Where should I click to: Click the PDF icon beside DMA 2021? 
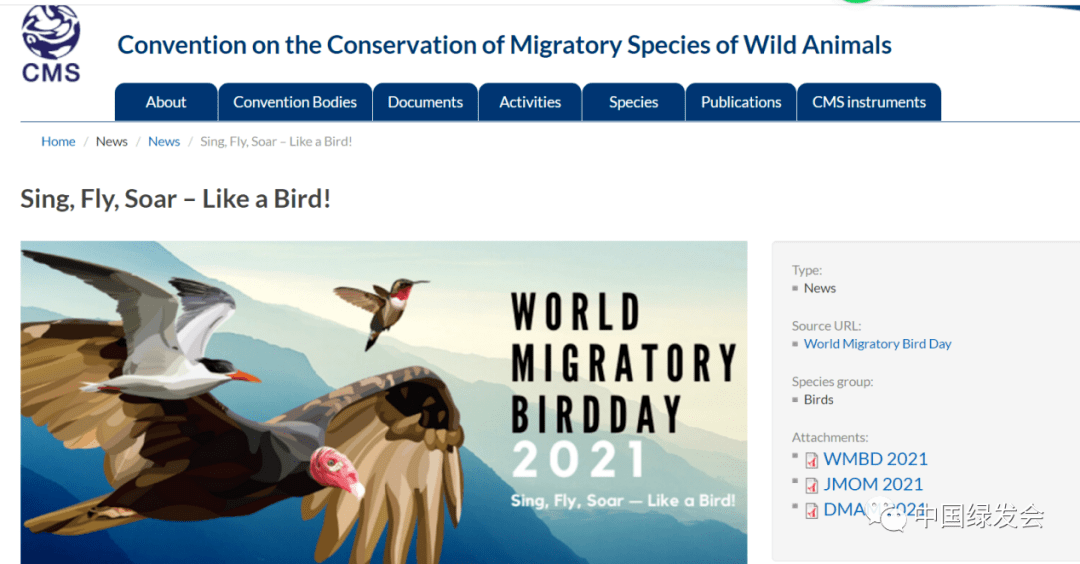click(x=811, y=511)
